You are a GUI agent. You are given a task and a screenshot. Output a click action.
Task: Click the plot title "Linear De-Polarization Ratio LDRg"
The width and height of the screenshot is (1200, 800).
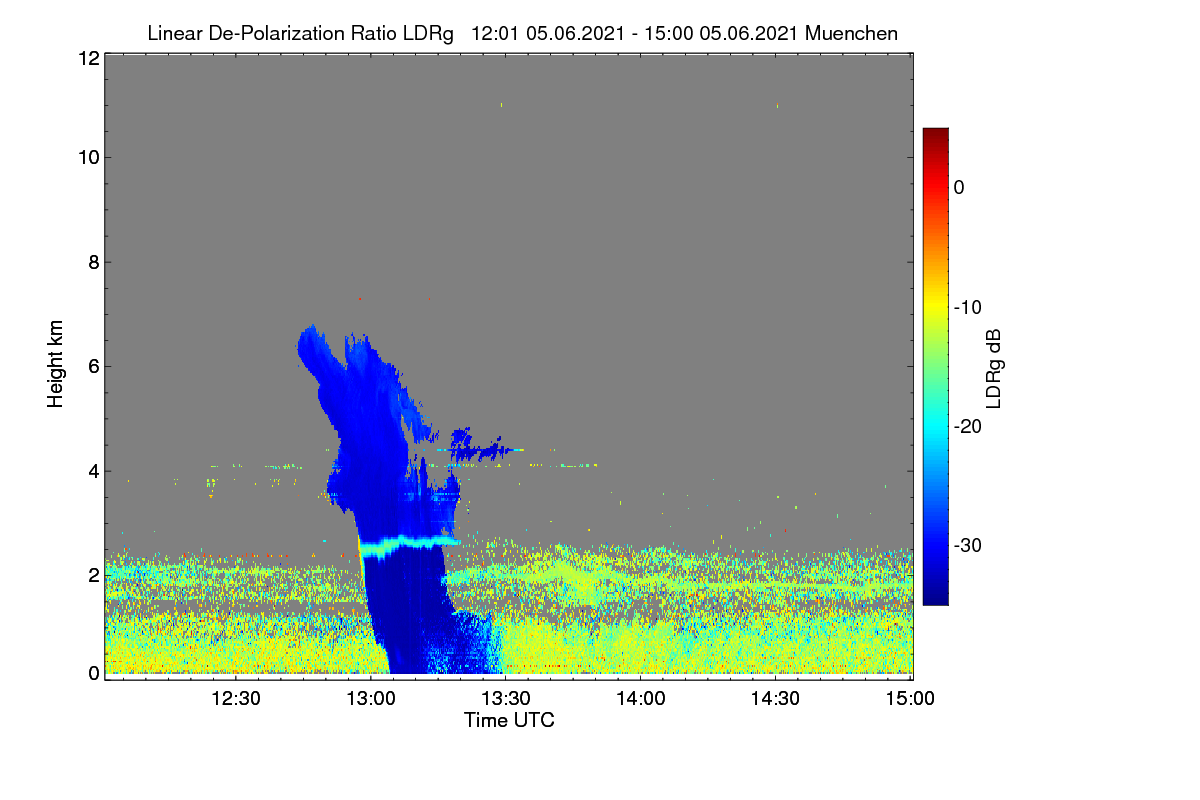tap(300, 34)
